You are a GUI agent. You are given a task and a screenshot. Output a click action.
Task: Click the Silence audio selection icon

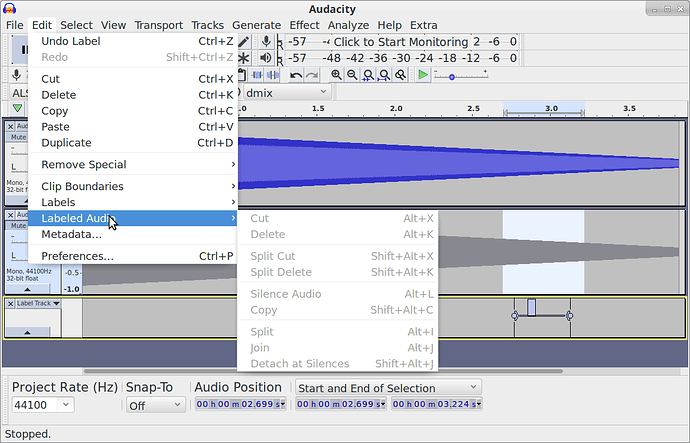[273, 75]
